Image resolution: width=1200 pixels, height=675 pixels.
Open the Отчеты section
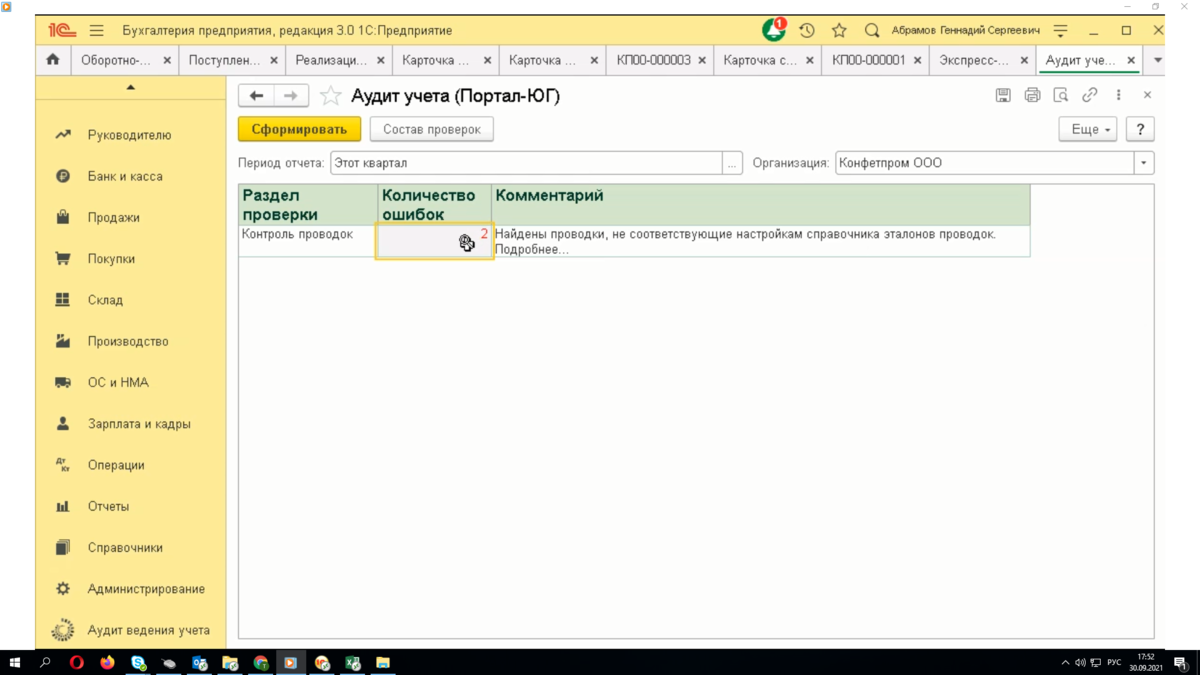click(x=108, y=507)
